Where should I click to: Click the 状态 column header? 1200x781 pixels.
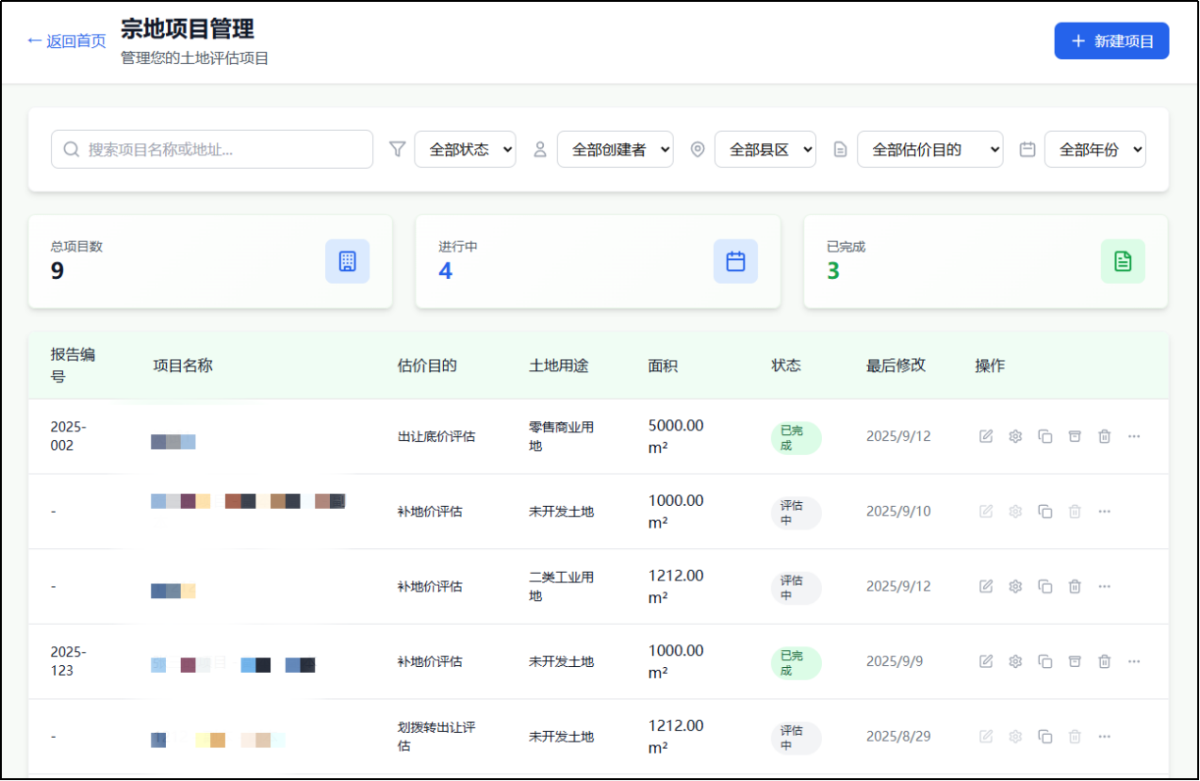785,365
